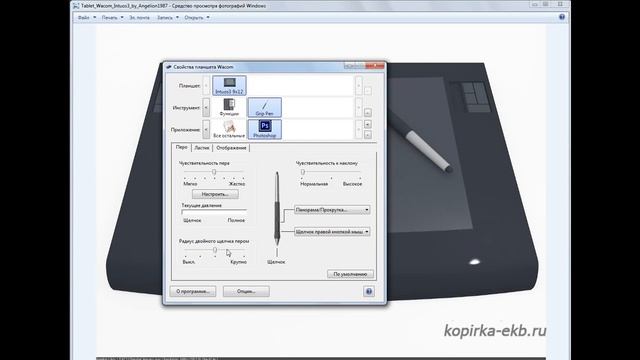Click the По умолчанию button
Viewport: 640px width, 360px height.
(350, 274)
